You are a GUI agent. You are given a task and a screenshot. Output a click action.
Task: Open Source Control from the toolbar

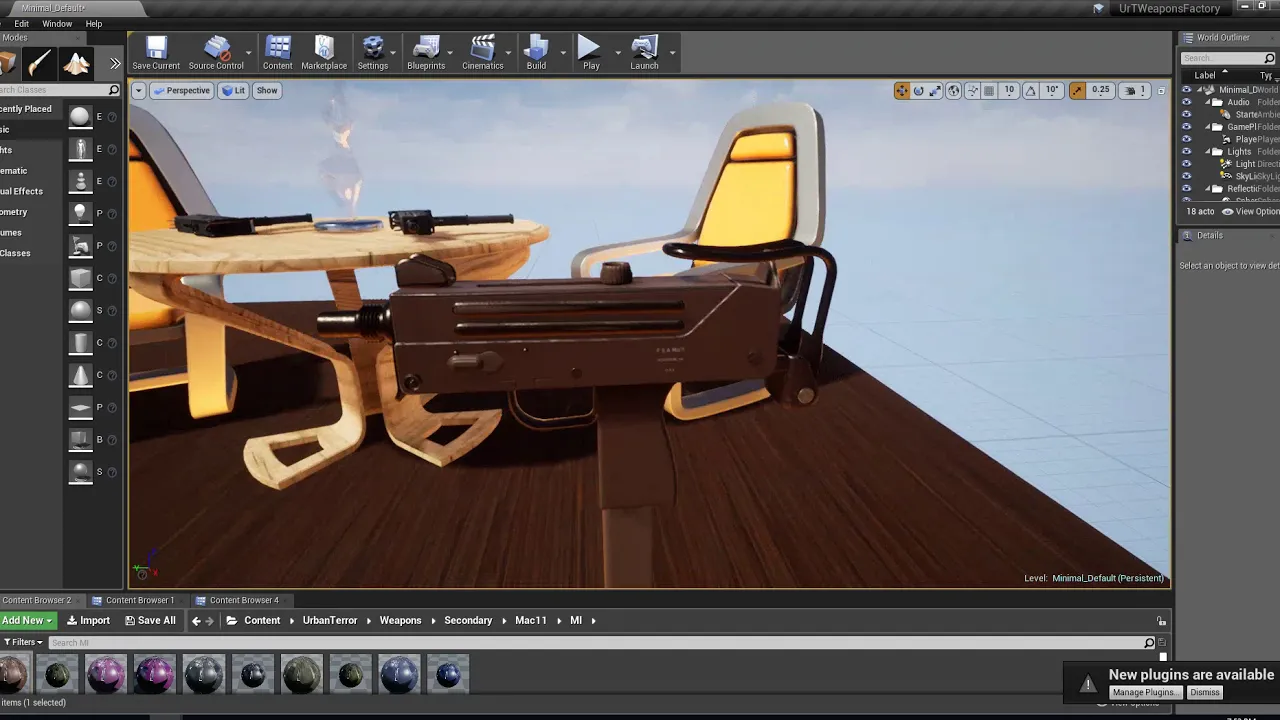point(216,53)
